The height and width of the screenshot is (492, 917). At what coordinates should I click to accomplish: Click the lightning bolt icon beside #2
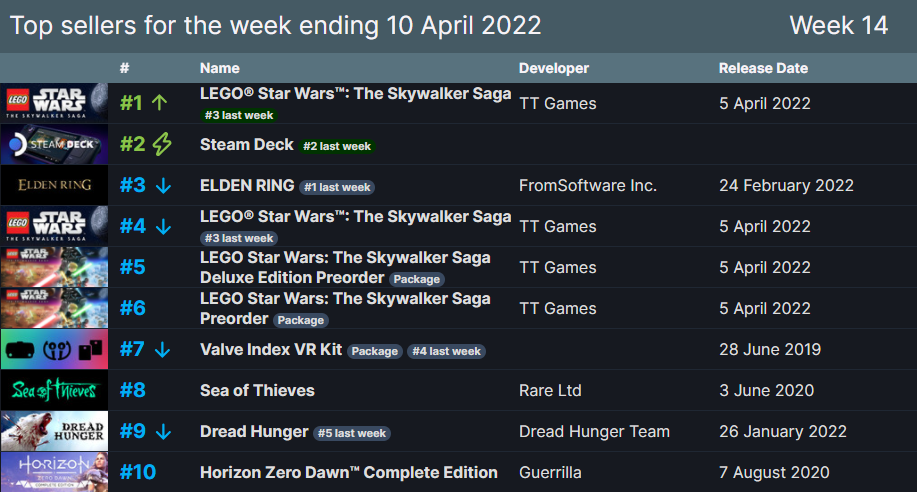pos(163,144)
